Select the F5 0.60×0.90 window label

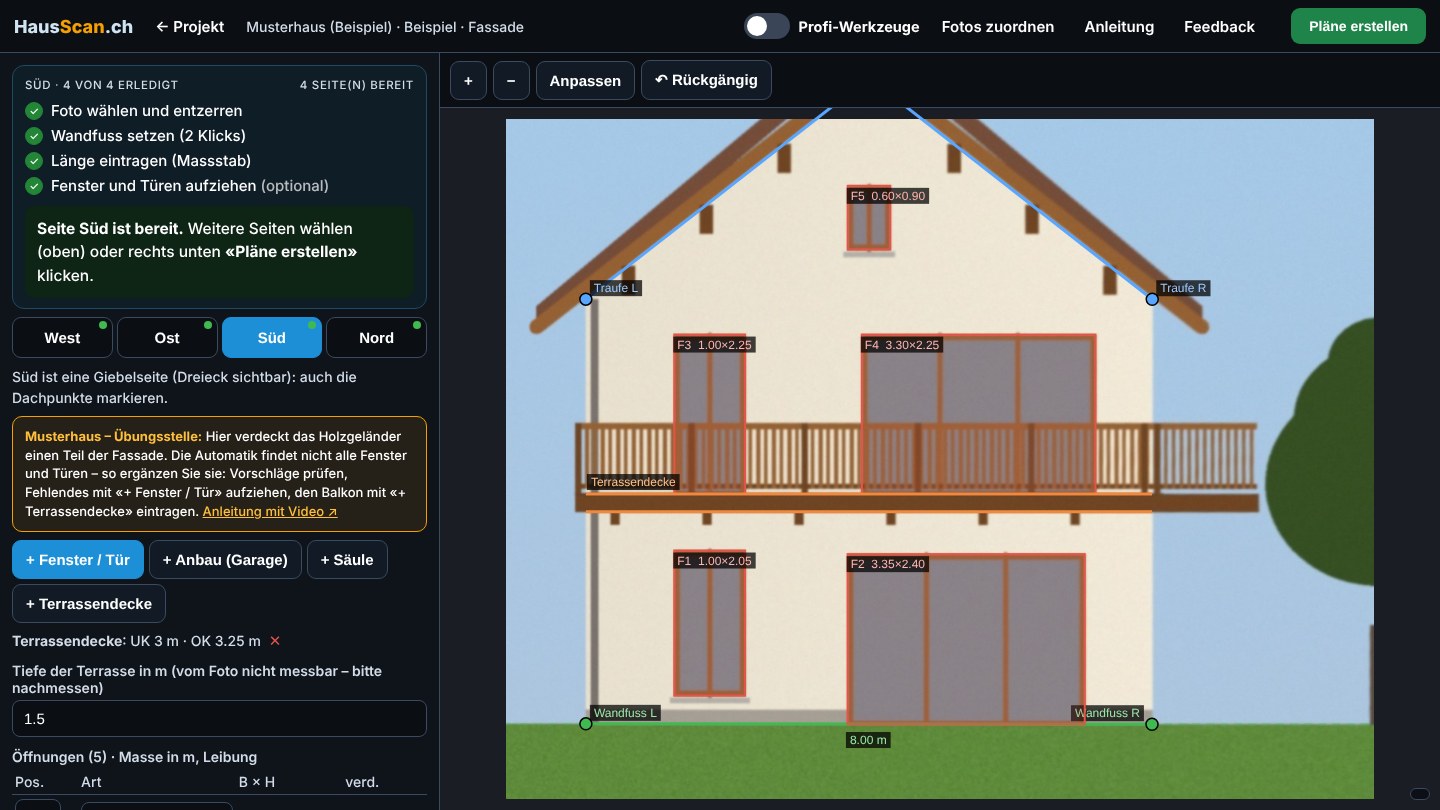click(x=888, y=196)
